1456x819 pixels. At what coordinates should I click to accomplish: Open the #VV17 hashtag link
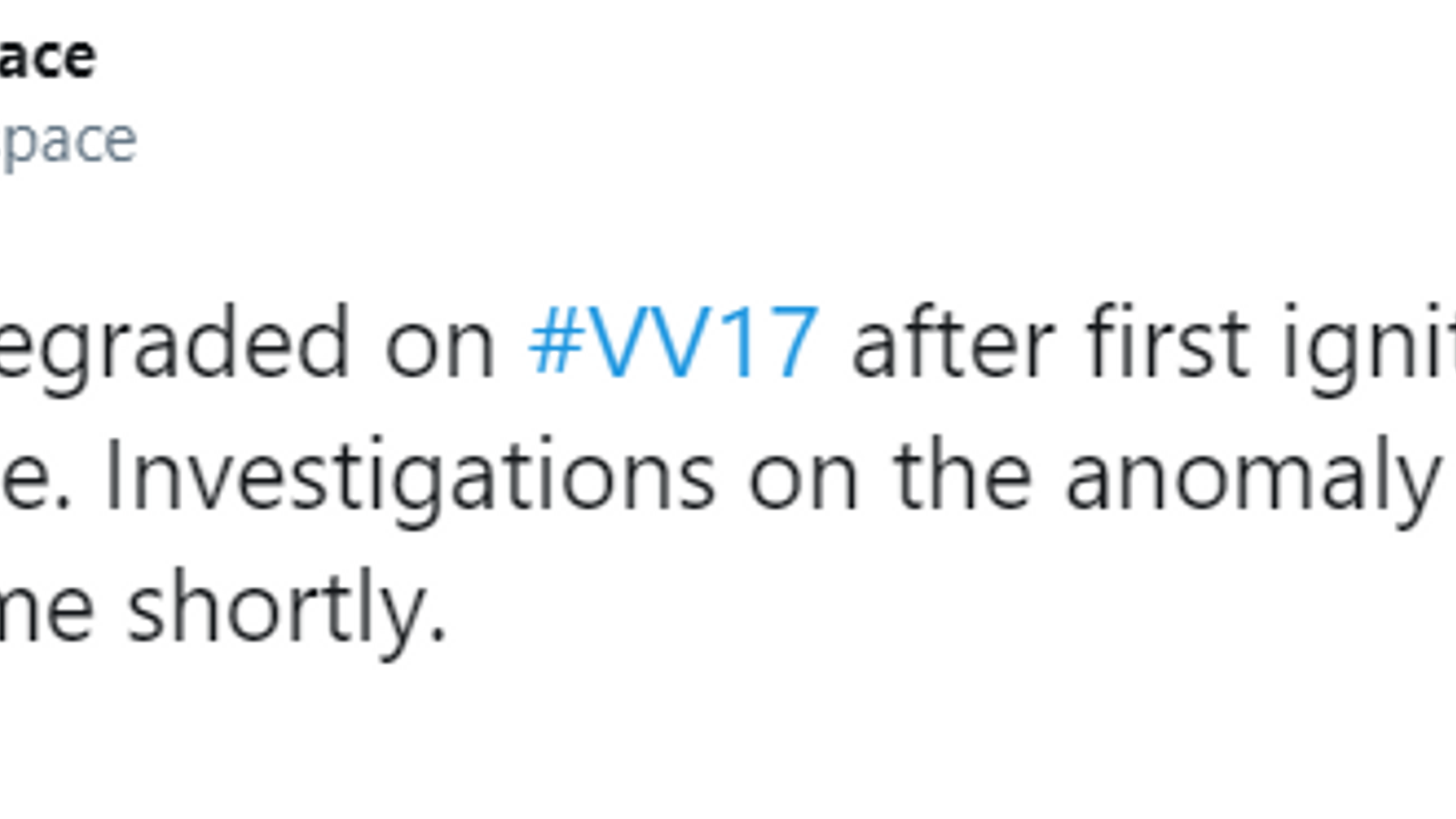coord(673,343)
